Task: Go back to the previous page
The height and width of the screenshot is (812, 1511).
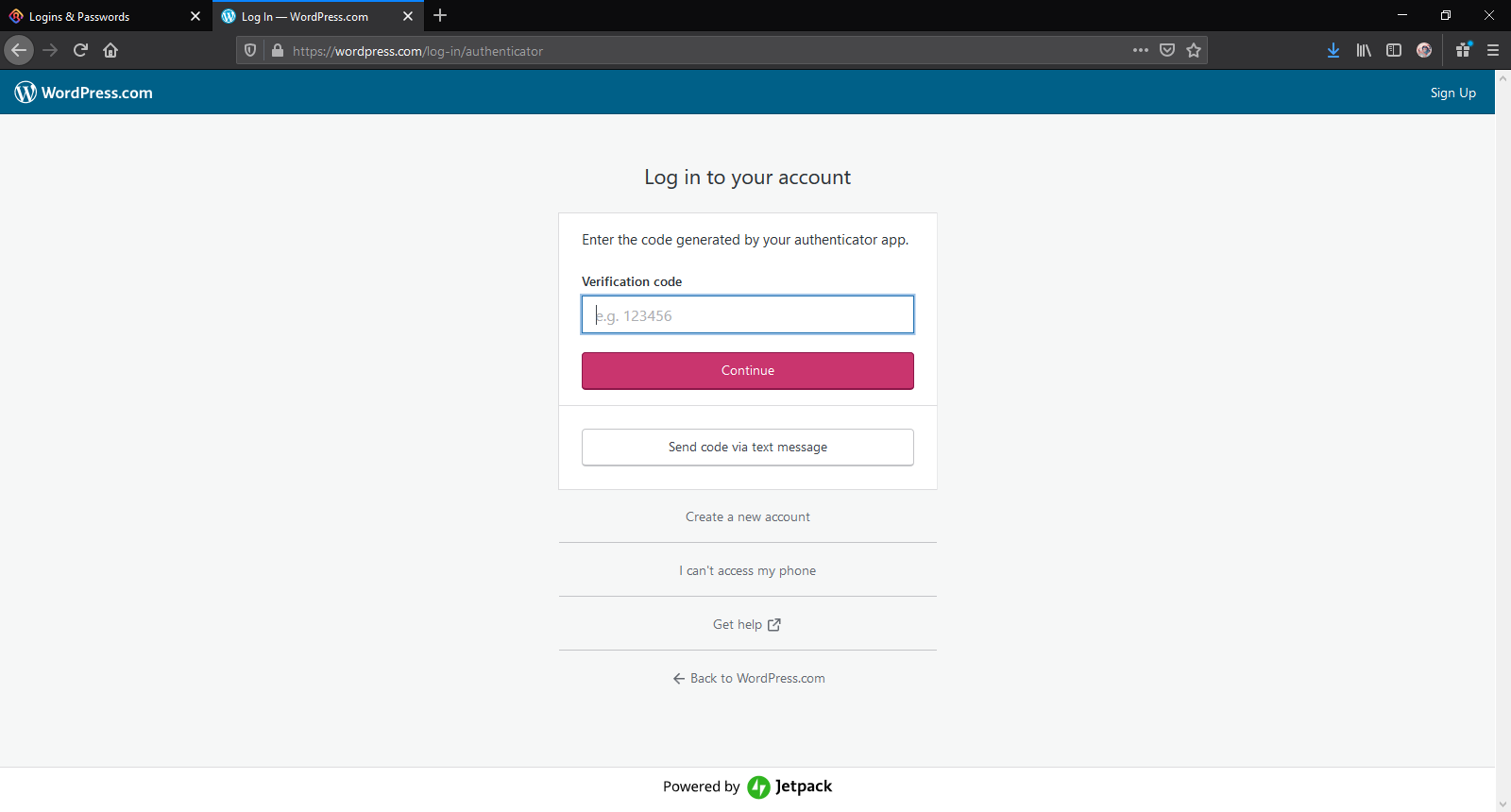Action: tap(19, 50)
